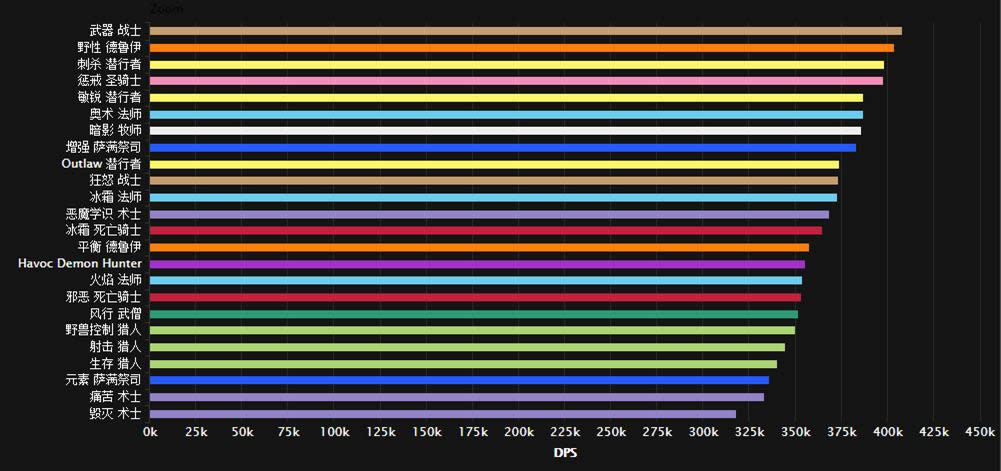Click the 毁灭 术士 bar at the bottom

(x=442, y=414)
